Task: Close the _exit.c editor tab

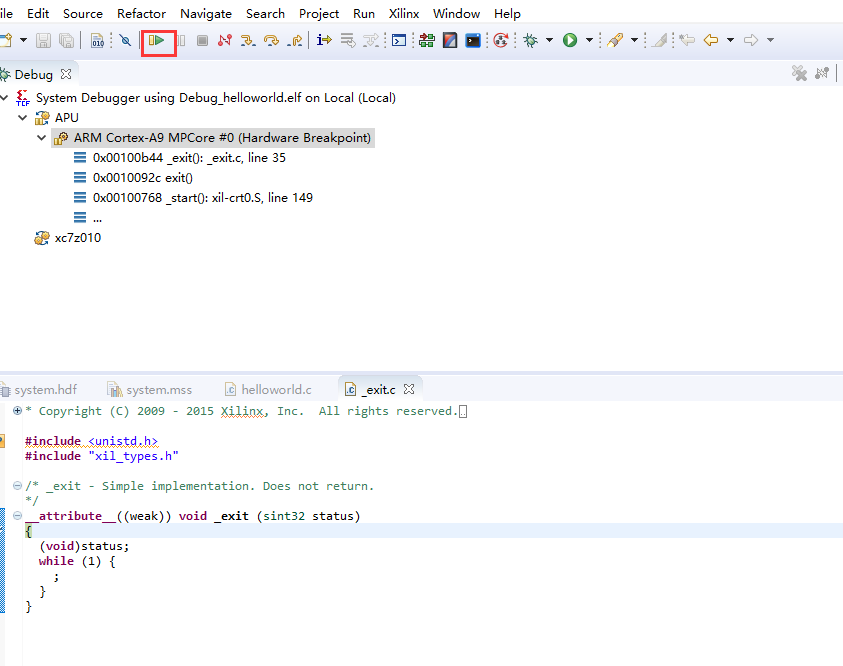Action: click(409, 389)
